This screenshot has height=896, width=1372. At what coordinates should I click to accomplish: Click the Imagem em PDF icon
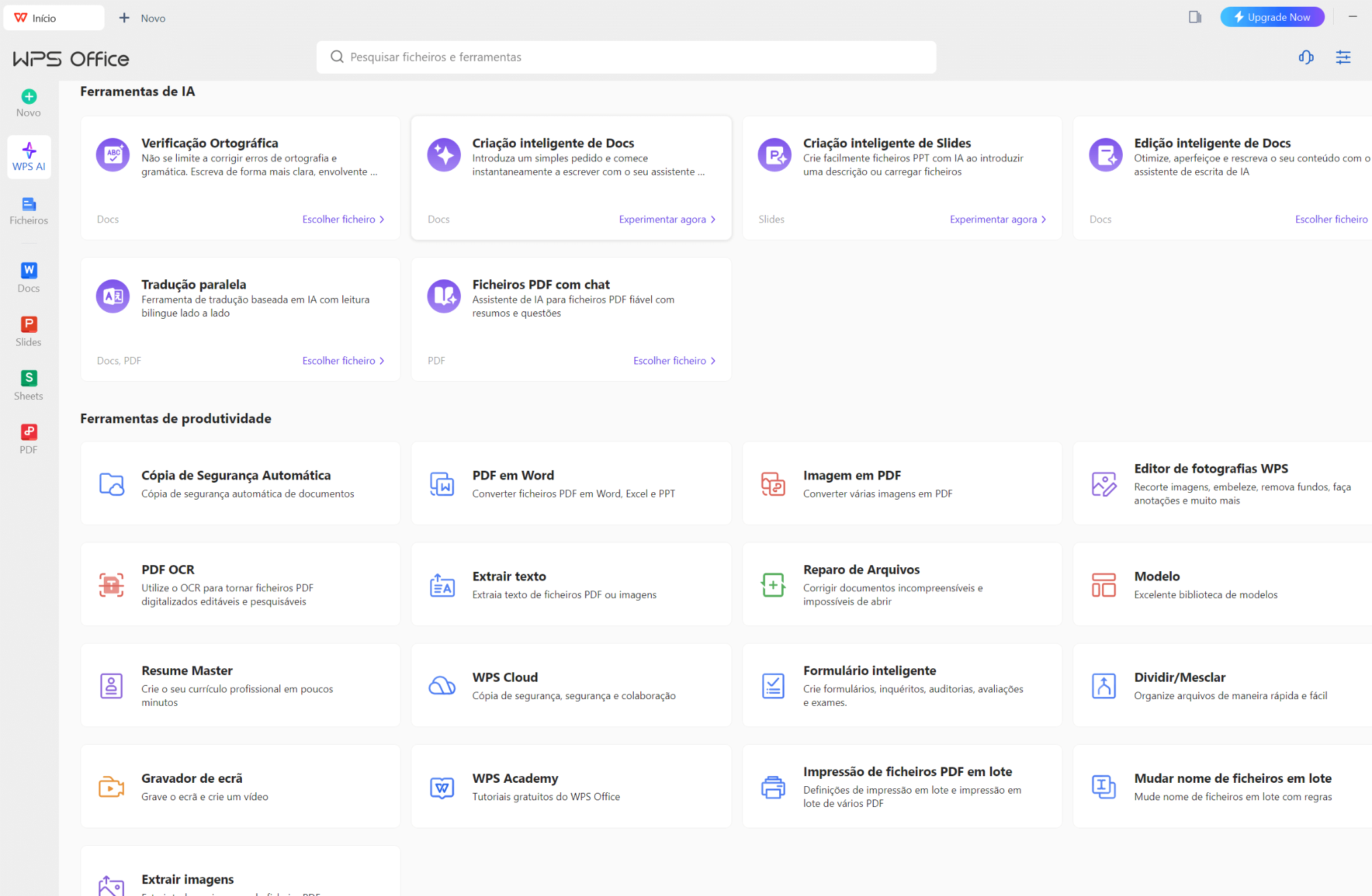[773, 483]
